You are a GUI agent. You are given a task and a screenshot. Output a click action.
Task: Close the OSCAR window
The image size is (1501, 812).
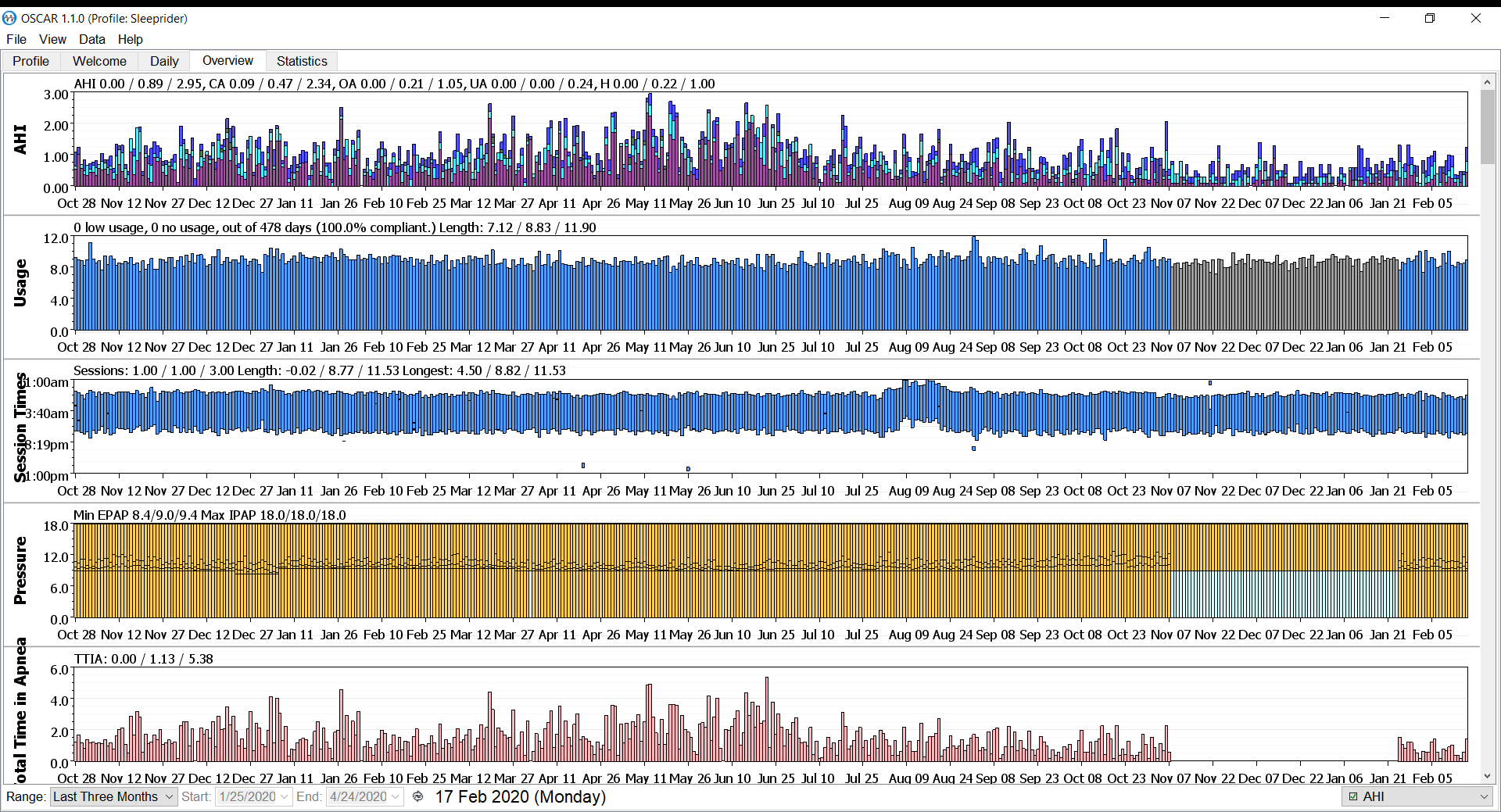point(1476,18)
